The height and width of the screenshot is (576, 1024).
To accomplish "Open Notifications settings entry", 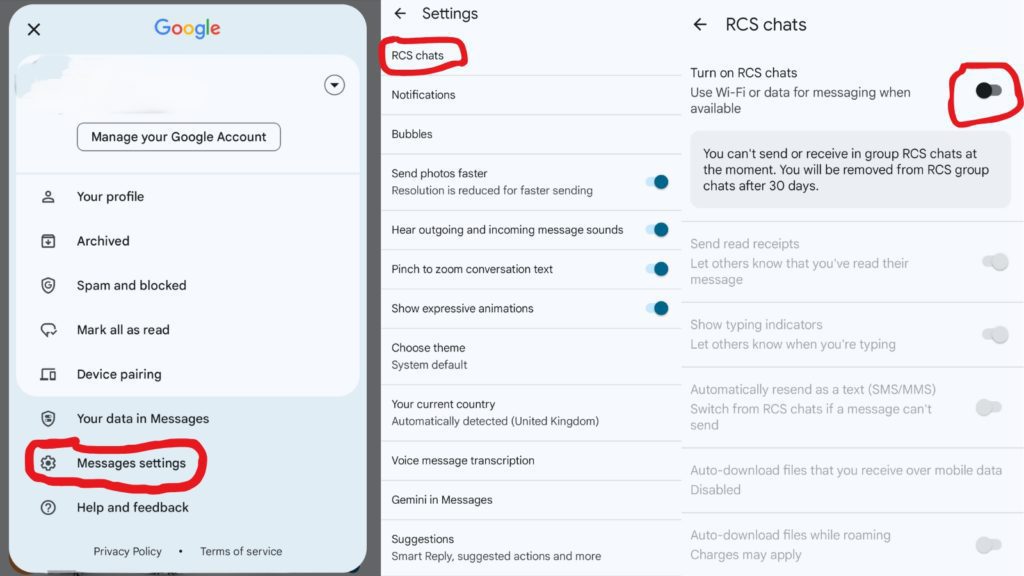I will (x=531, y=95).
